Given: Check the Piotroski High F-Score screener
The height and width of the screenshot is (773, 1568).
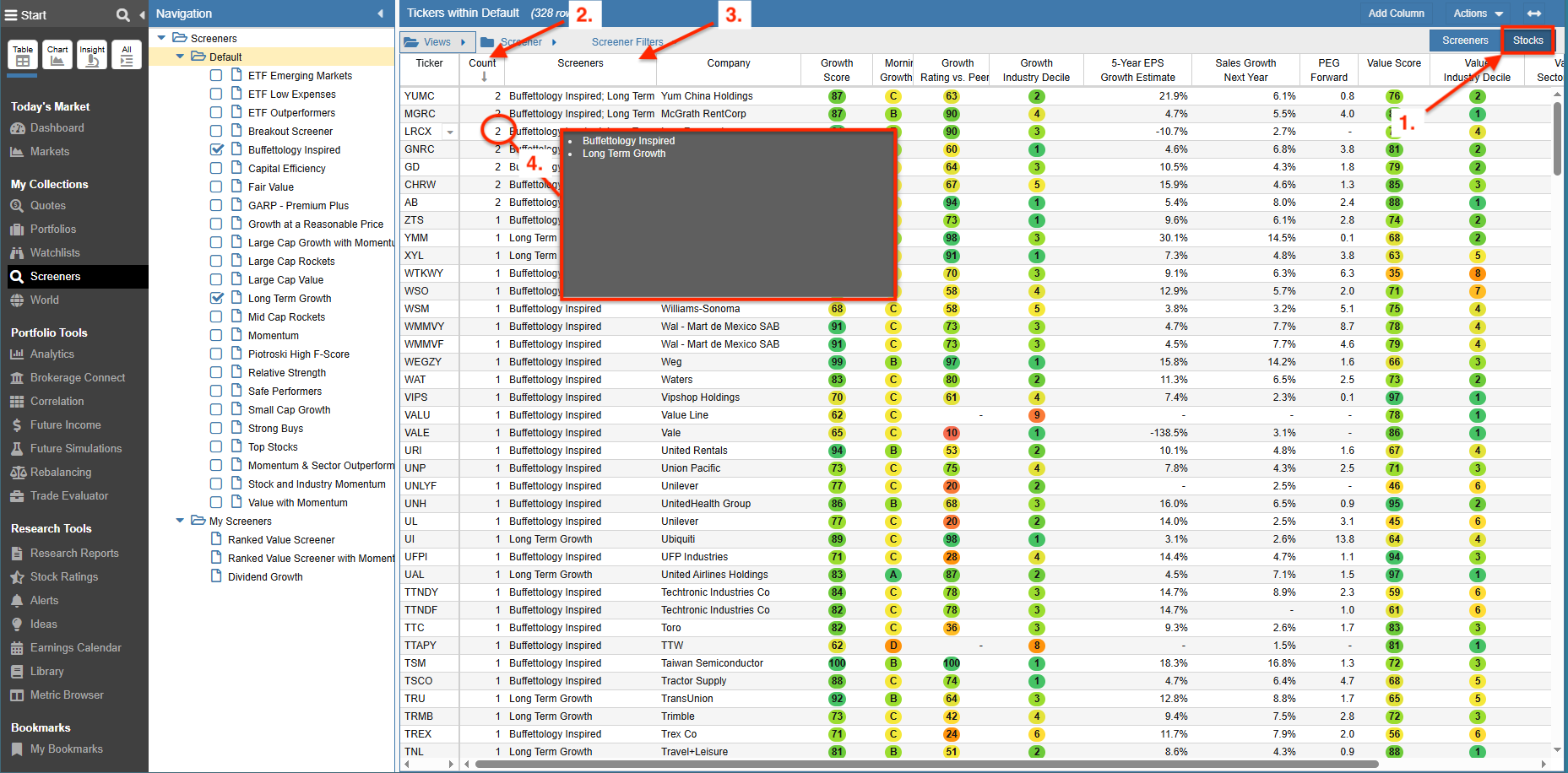Looking at the screenshot, I should click(x=217, y=354).
